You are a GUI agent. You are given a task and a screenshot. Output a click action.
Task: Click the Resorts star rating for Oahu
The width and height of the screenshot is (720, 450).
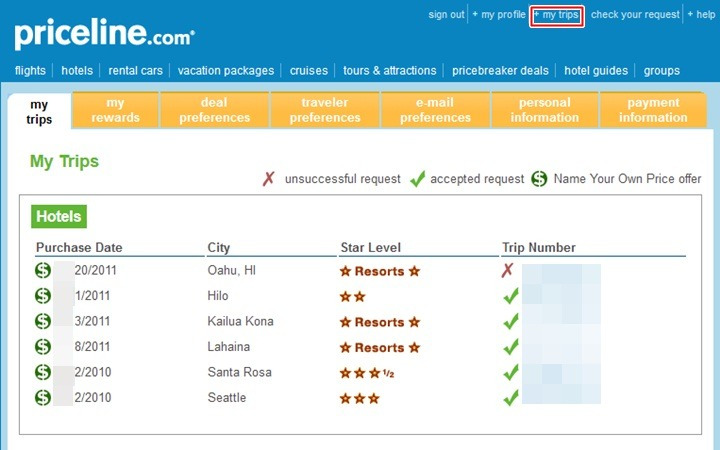tap(380, 271)
